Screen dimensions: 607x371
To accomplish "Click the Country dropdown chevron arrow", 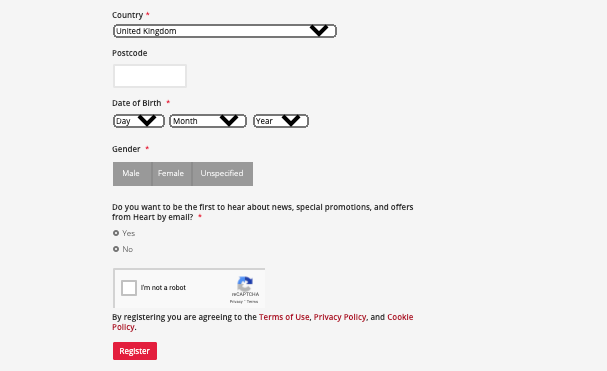I will pos(319,31).
